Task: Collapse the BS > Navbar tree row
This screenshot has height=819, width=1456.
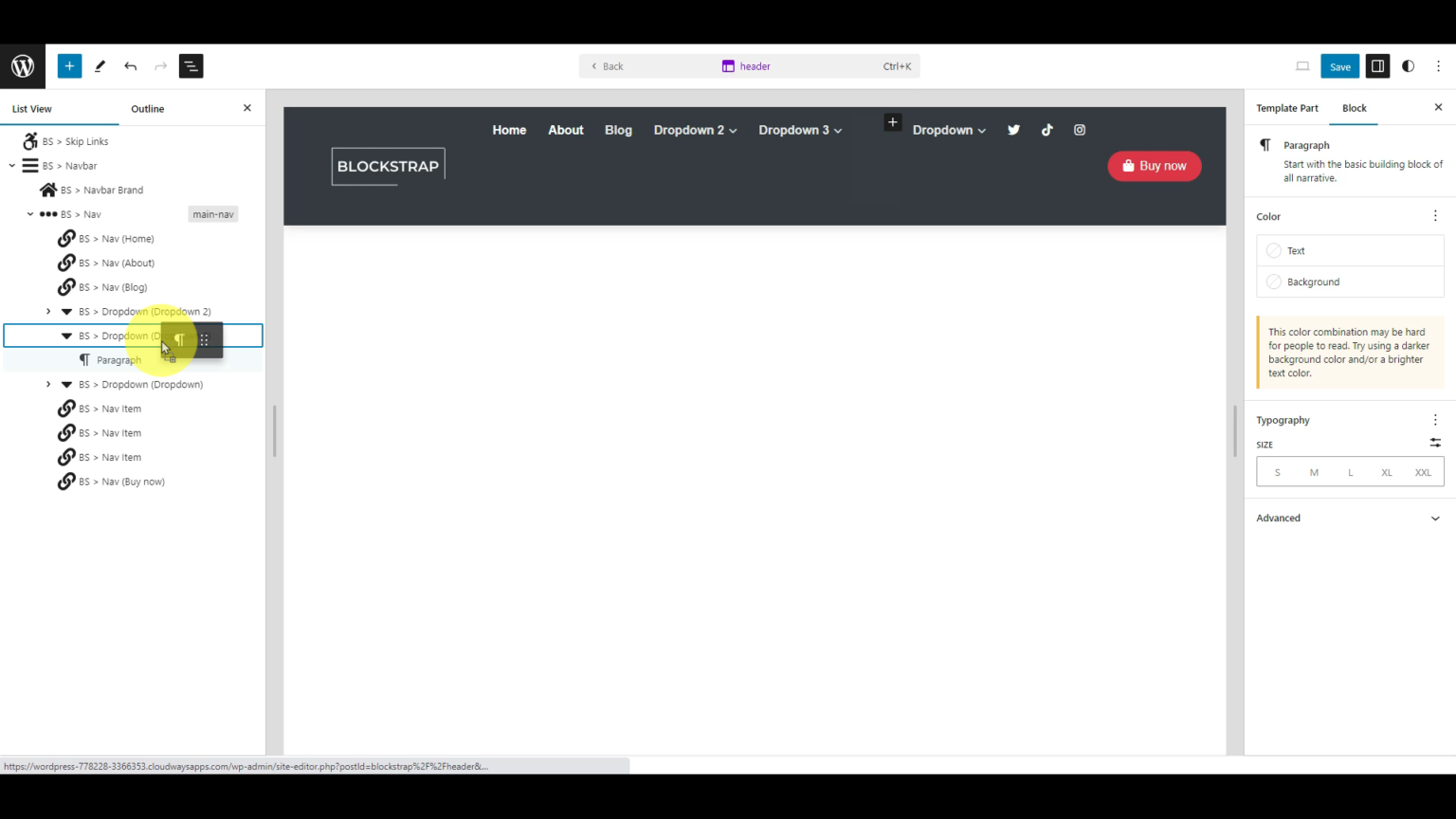Action: [x=12, y=166]
